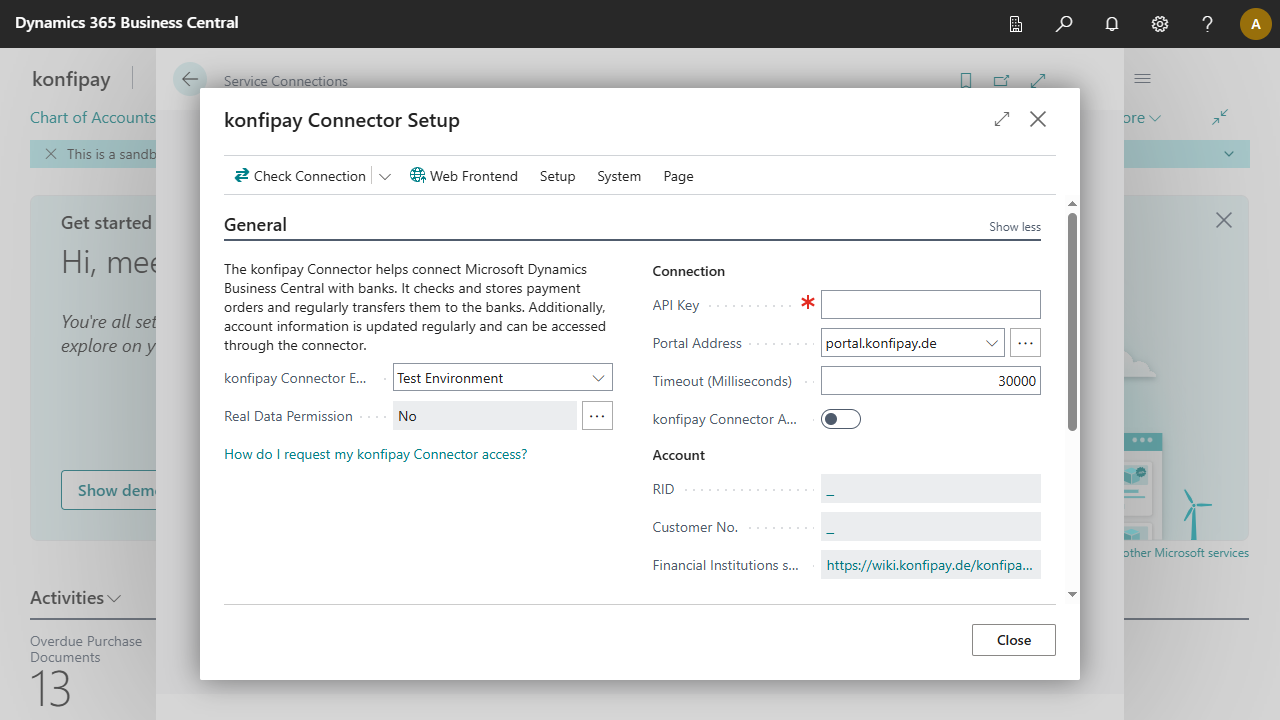
Task: Click Show less in General section
Action: [1015, 227]
